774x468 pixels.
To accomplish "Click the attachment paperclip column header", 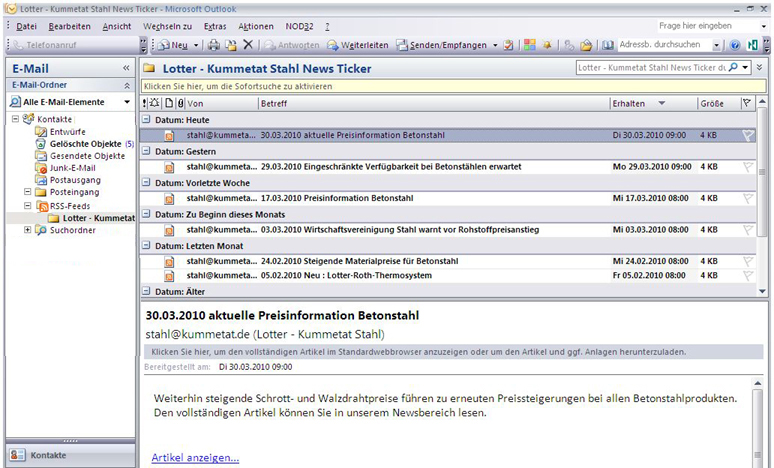I will point(181,103).
